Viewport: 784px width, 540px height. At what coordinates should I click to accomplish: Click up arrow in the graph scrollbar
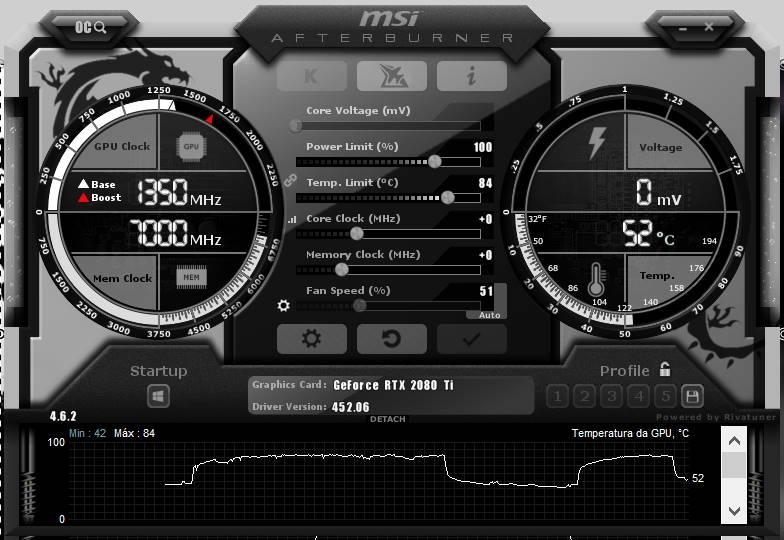734,441
